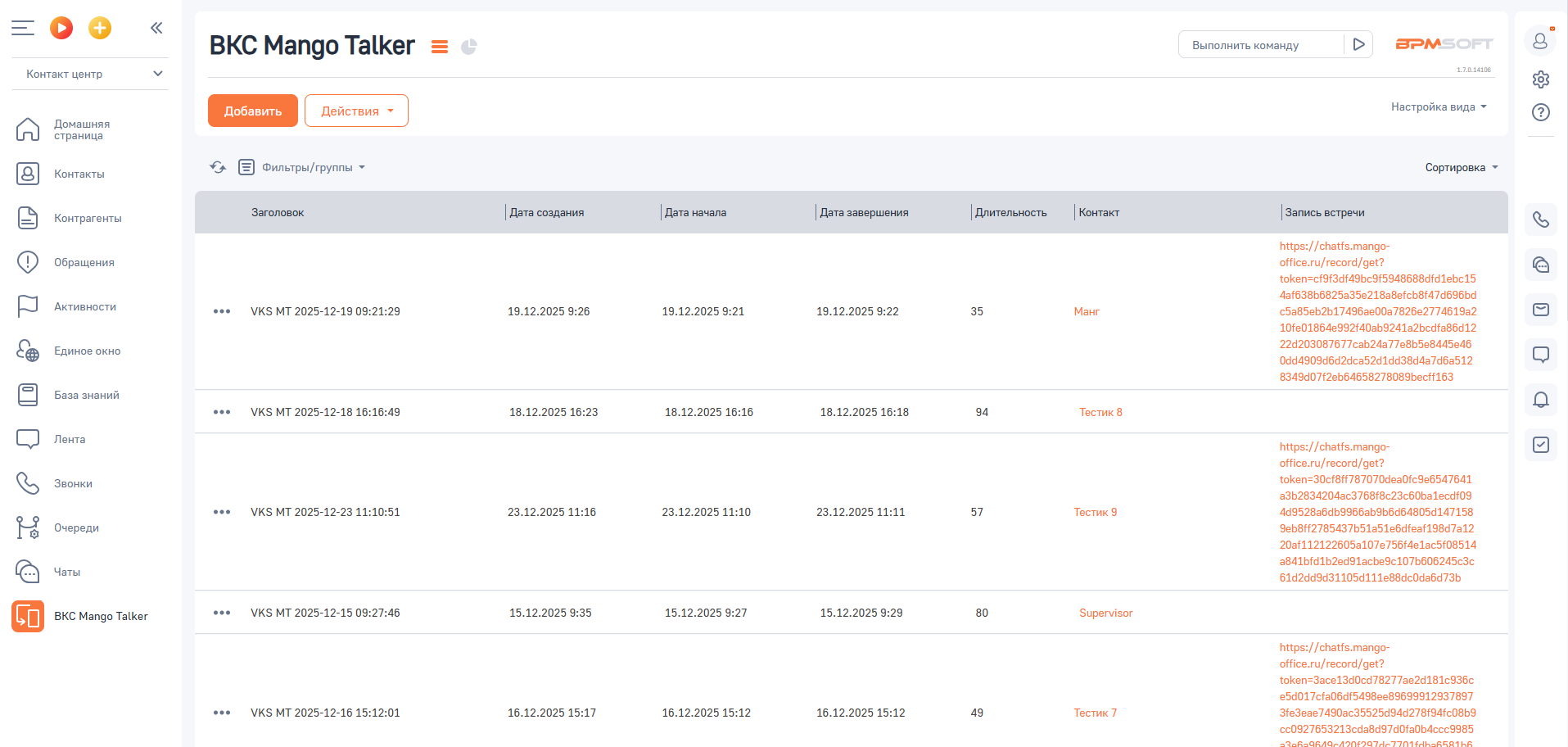Viewport: 1568px width, 747px height.
Task: Open the user profile icon
Action: [x=1540, y=41]
